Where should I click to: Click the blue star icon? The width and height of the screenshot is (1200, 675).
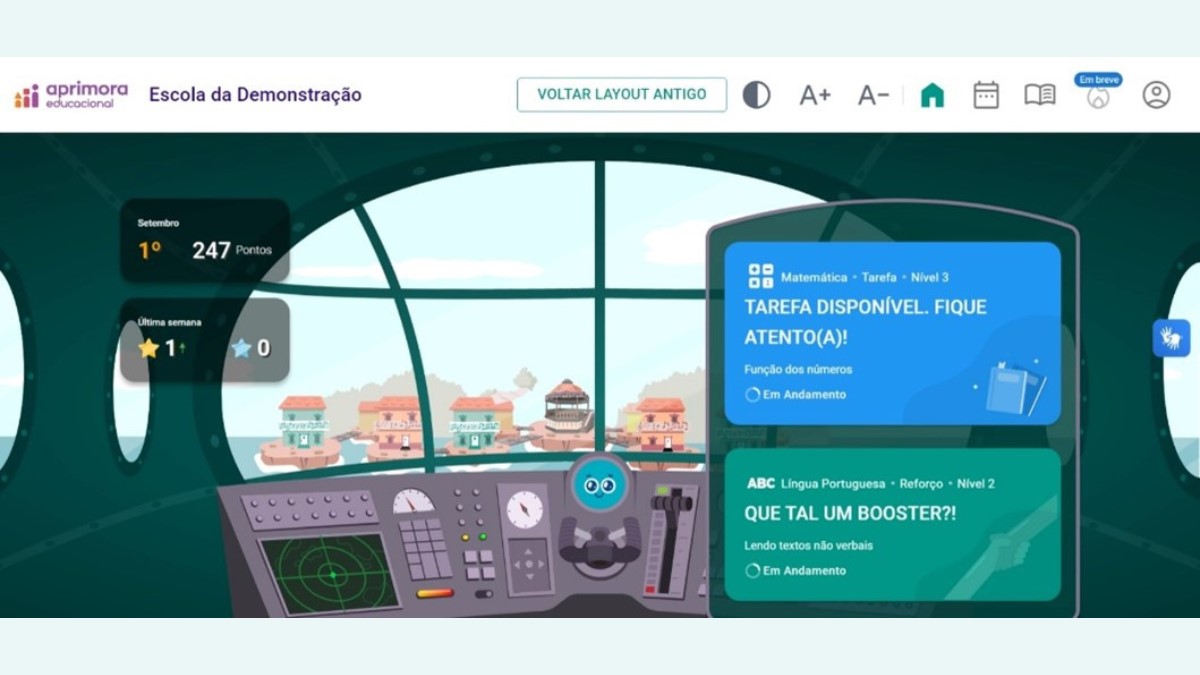pos(241,349)
